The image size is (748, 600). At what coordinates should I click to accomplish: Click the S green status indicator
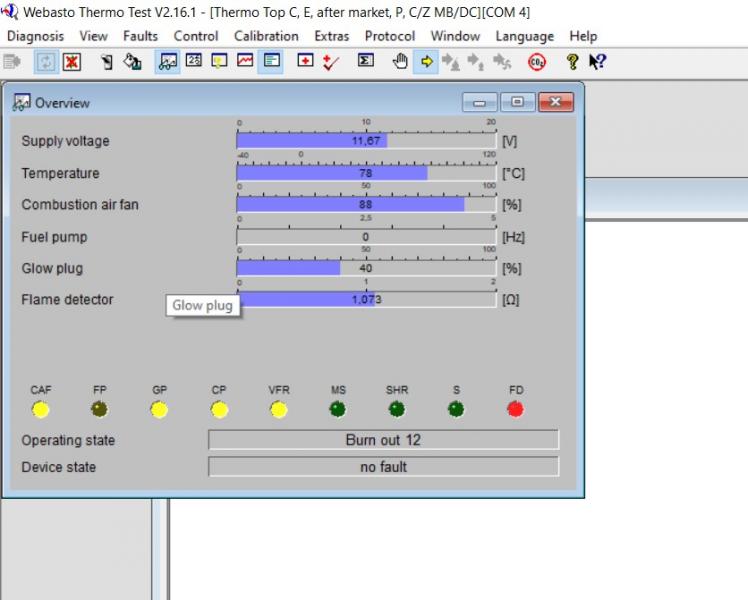pyautogui.click(x=456, y=409)
